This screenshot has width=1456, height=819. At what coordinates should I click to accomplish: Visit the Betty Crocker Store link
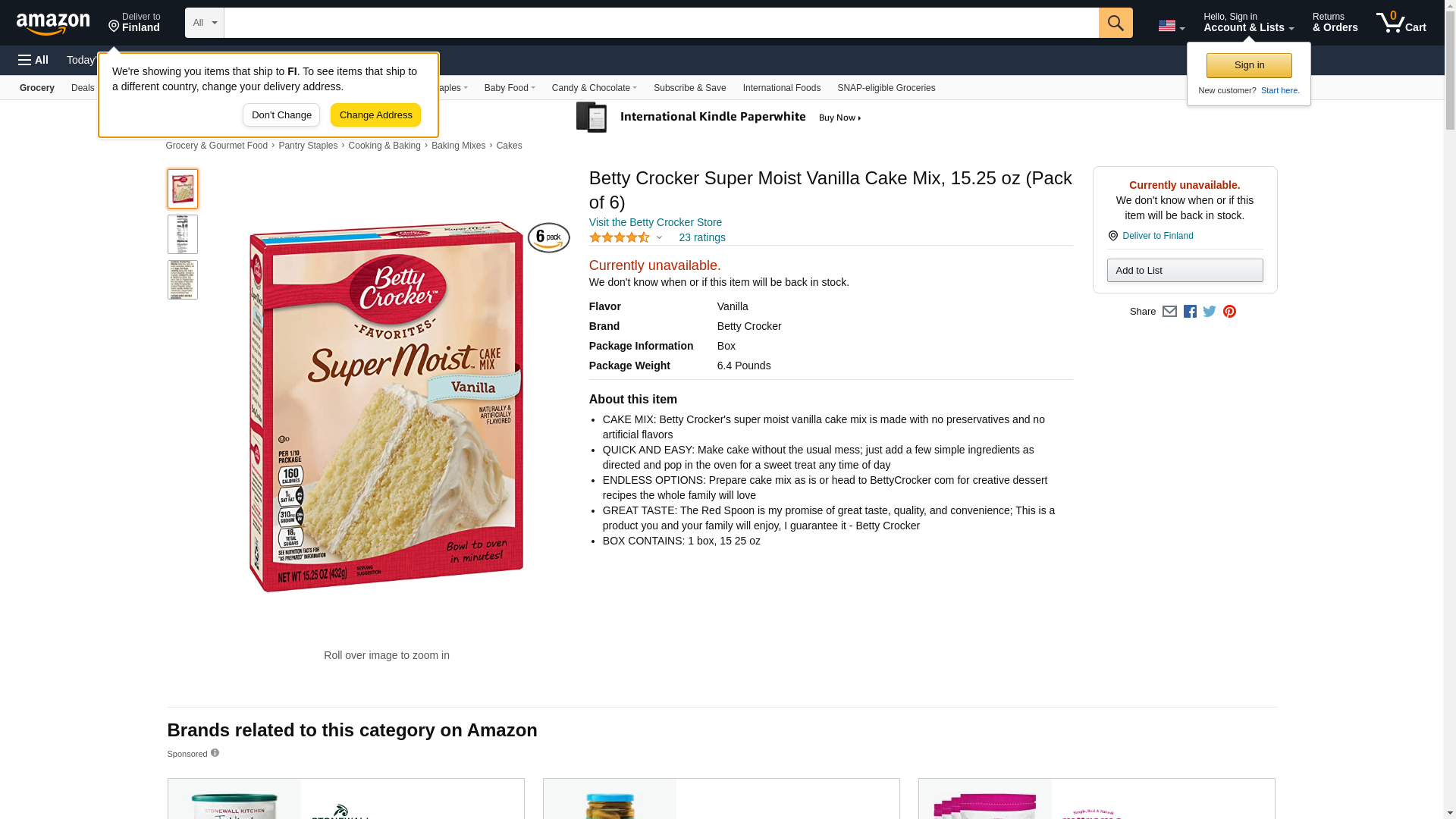click(x=655, y=222)
